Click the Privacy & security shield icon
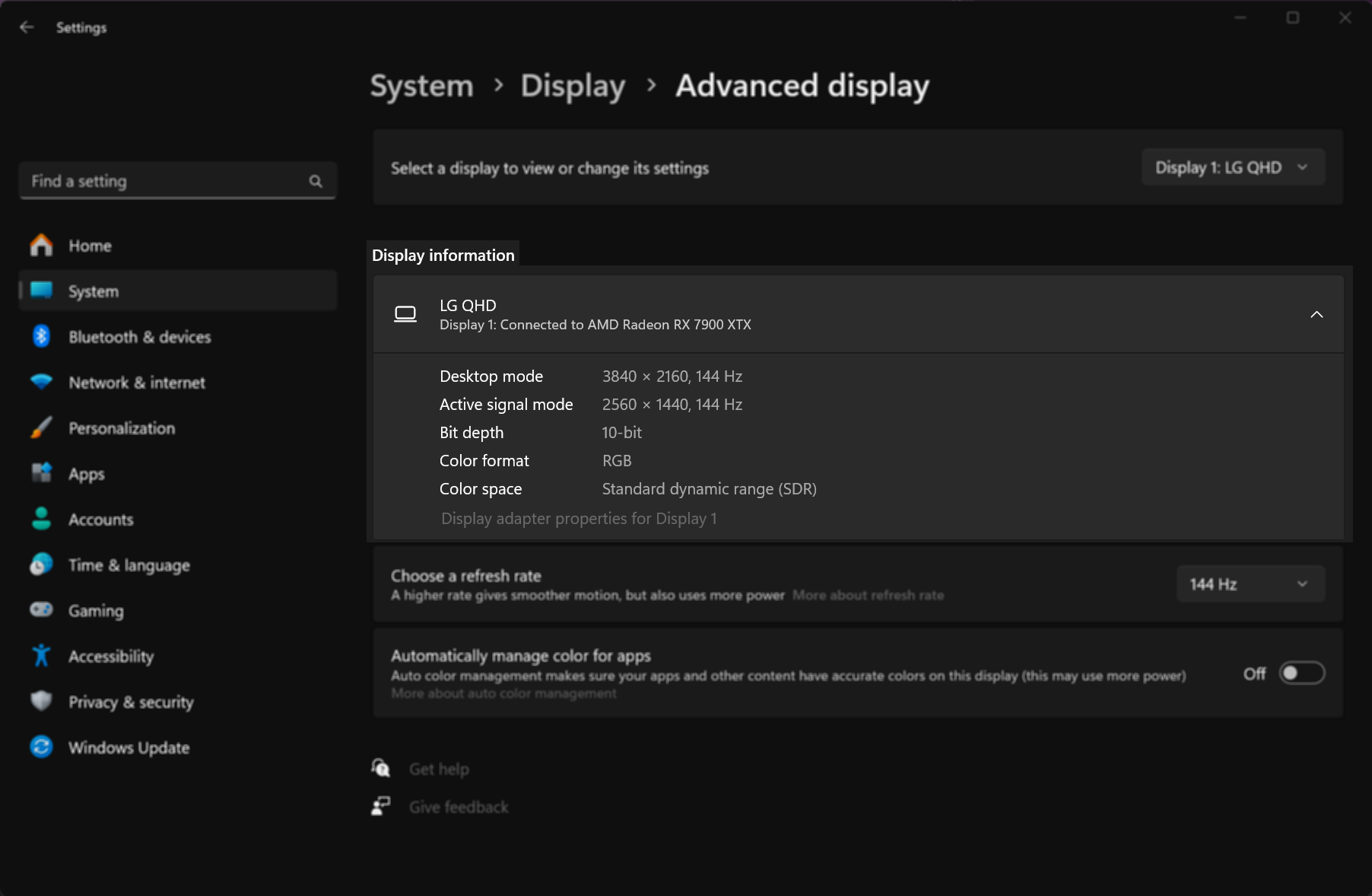Screen dimensions: 1372x896 click(x=40, y=701)
